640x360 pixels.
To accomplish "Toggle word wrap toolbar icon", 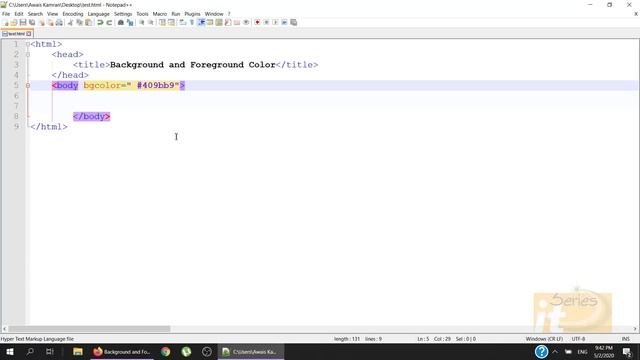I will [x=182, y=23].
